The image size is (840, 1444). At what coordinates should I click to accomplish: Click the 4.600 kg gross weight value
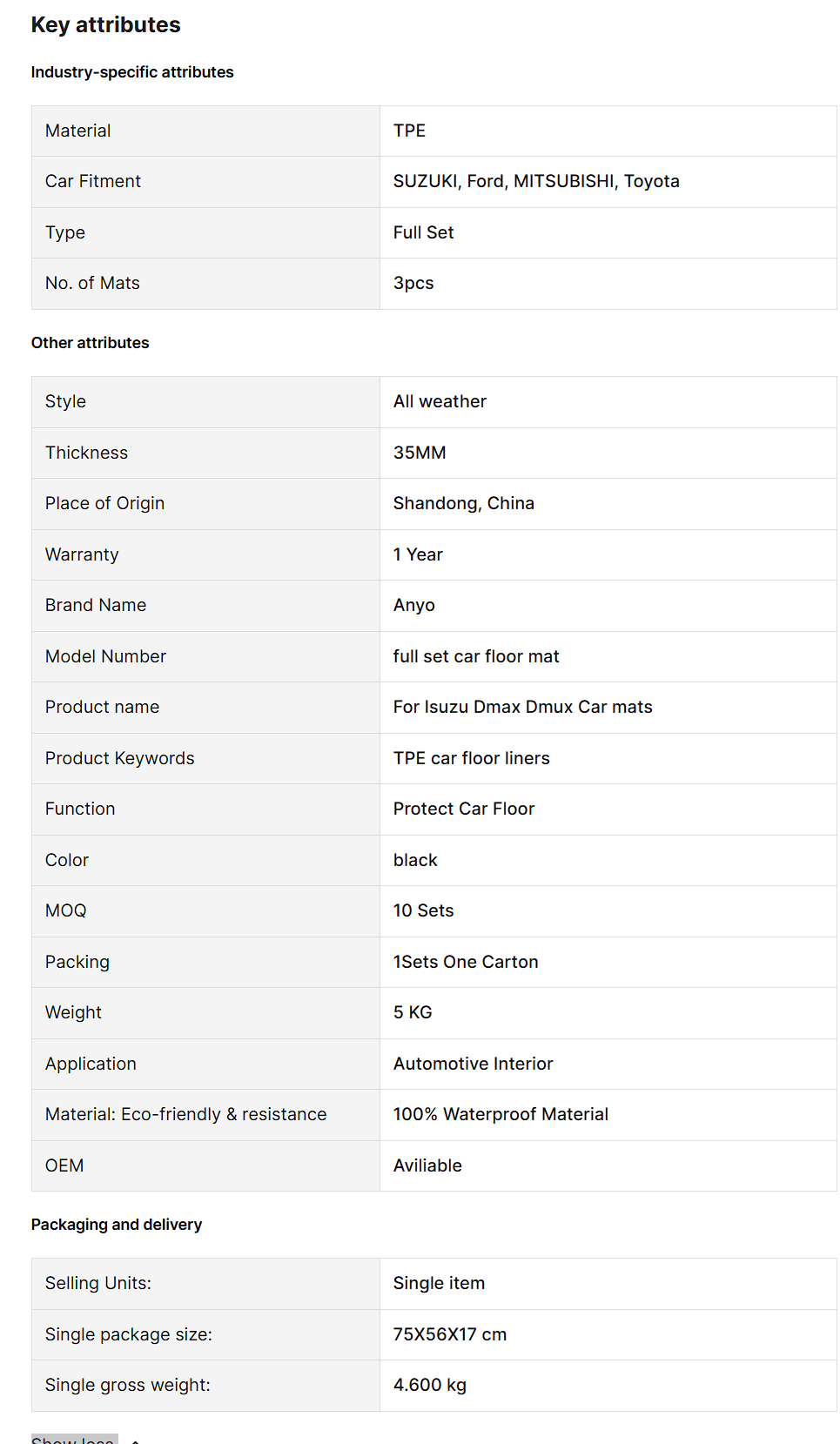[x=429, y=1385]
